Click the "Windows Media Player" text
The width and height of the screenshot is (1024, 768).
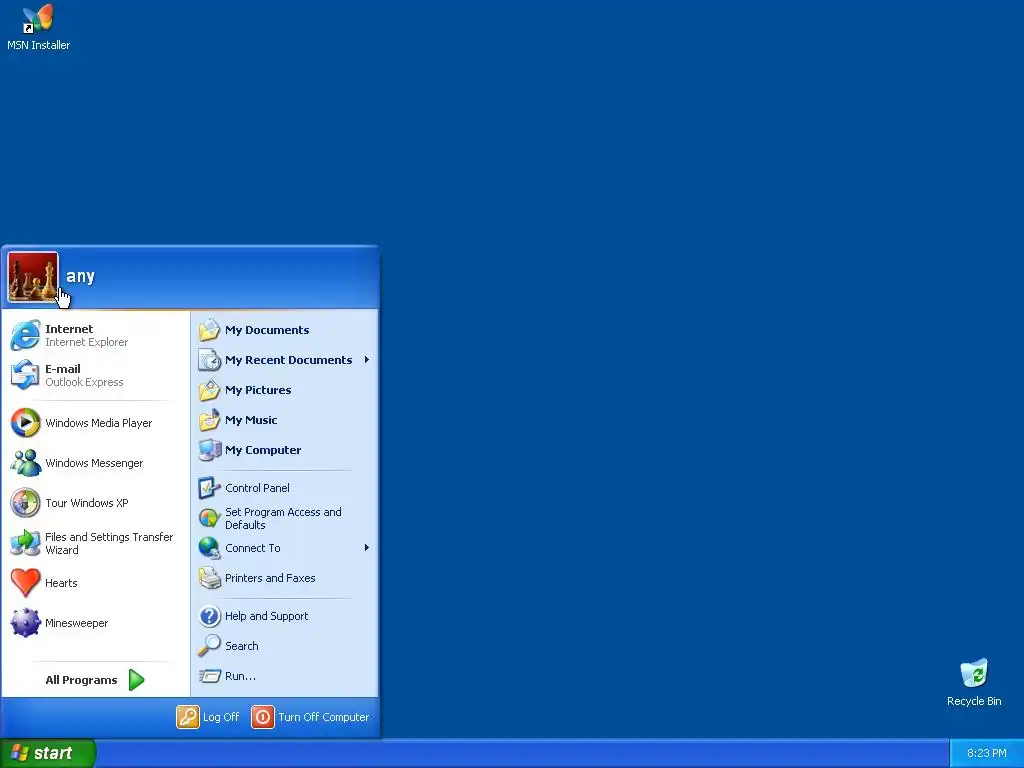point(99,423)
